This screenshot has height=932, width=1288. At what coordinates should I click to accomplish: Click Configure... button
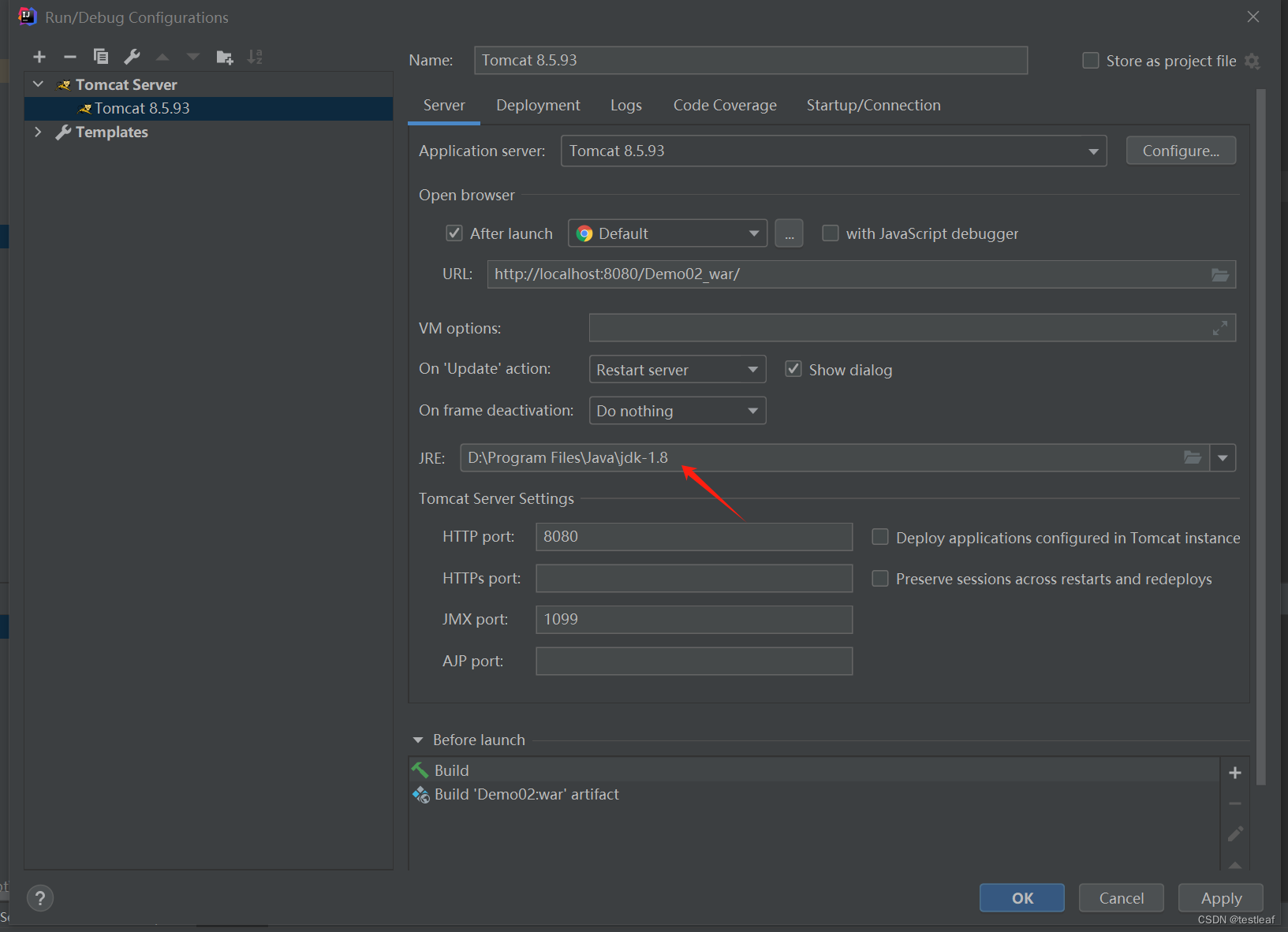[1181, 151]
